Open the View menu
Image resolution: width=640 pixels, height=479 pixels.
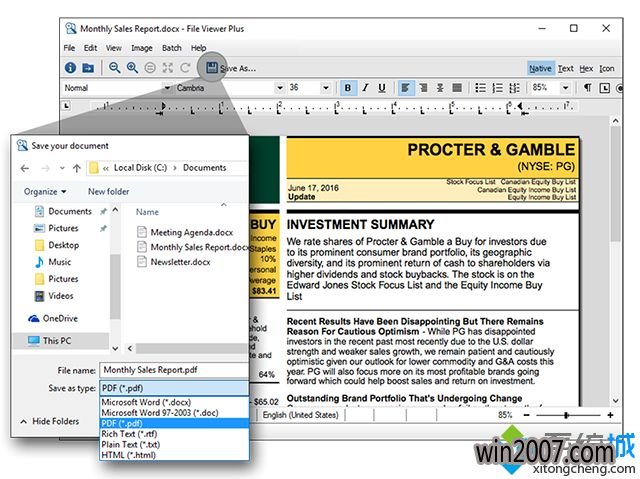coord(113,48)
